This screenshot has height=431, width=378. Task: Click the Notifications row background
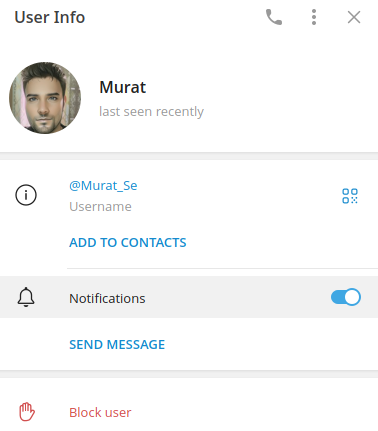pos(189,297)
